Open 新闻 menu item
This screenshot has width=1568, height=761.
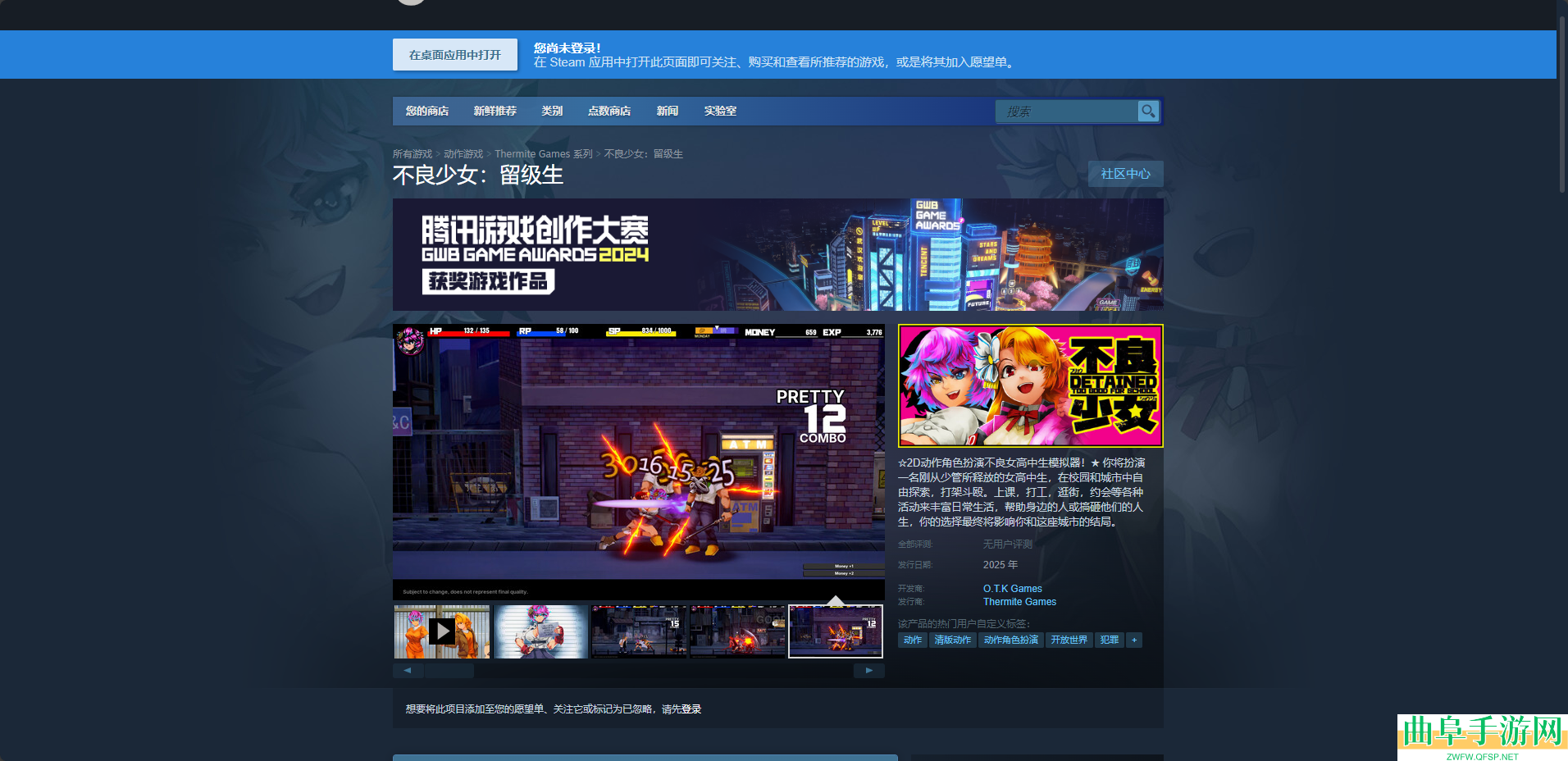[x=668, y=111]
